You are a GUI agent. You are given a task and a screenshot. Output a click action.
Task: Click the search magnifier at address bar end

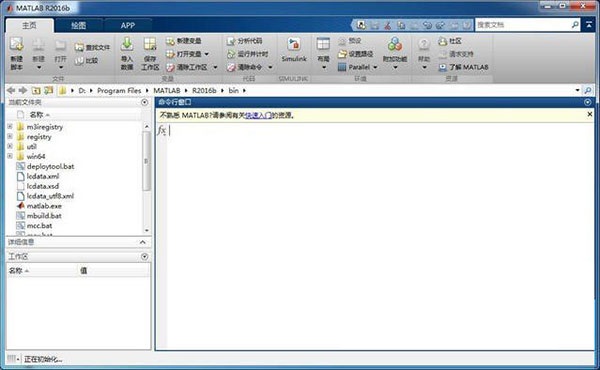[588, 91]
